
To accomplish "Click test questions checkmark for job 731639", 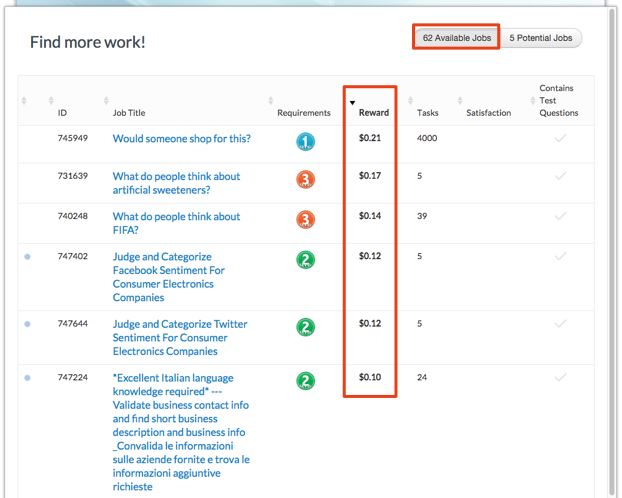I will [x=560, y=175].
